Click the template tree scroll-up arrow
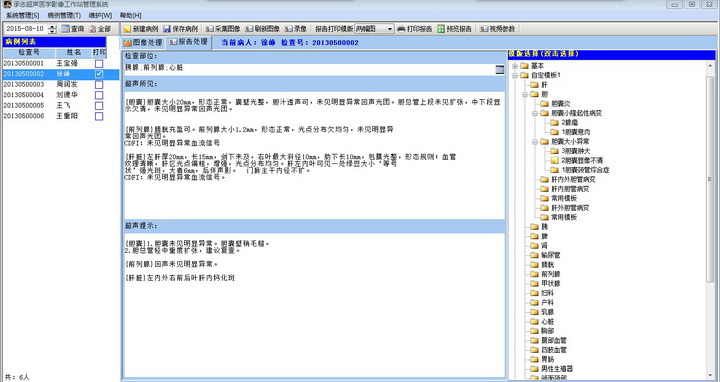Screen dimensions: 720x382 tap(711, 66)
